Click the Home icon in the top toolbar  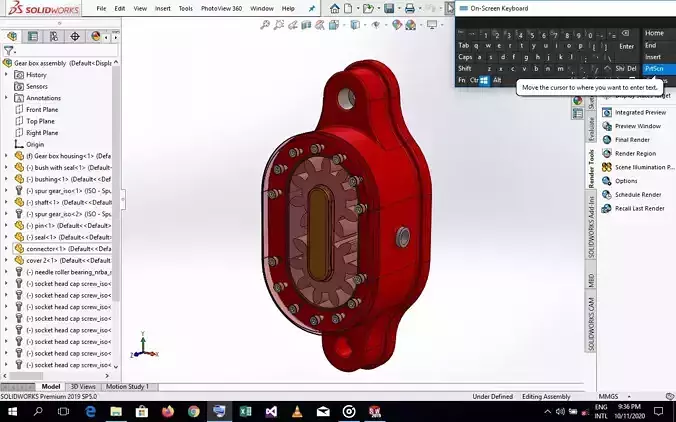pos(335,8)
